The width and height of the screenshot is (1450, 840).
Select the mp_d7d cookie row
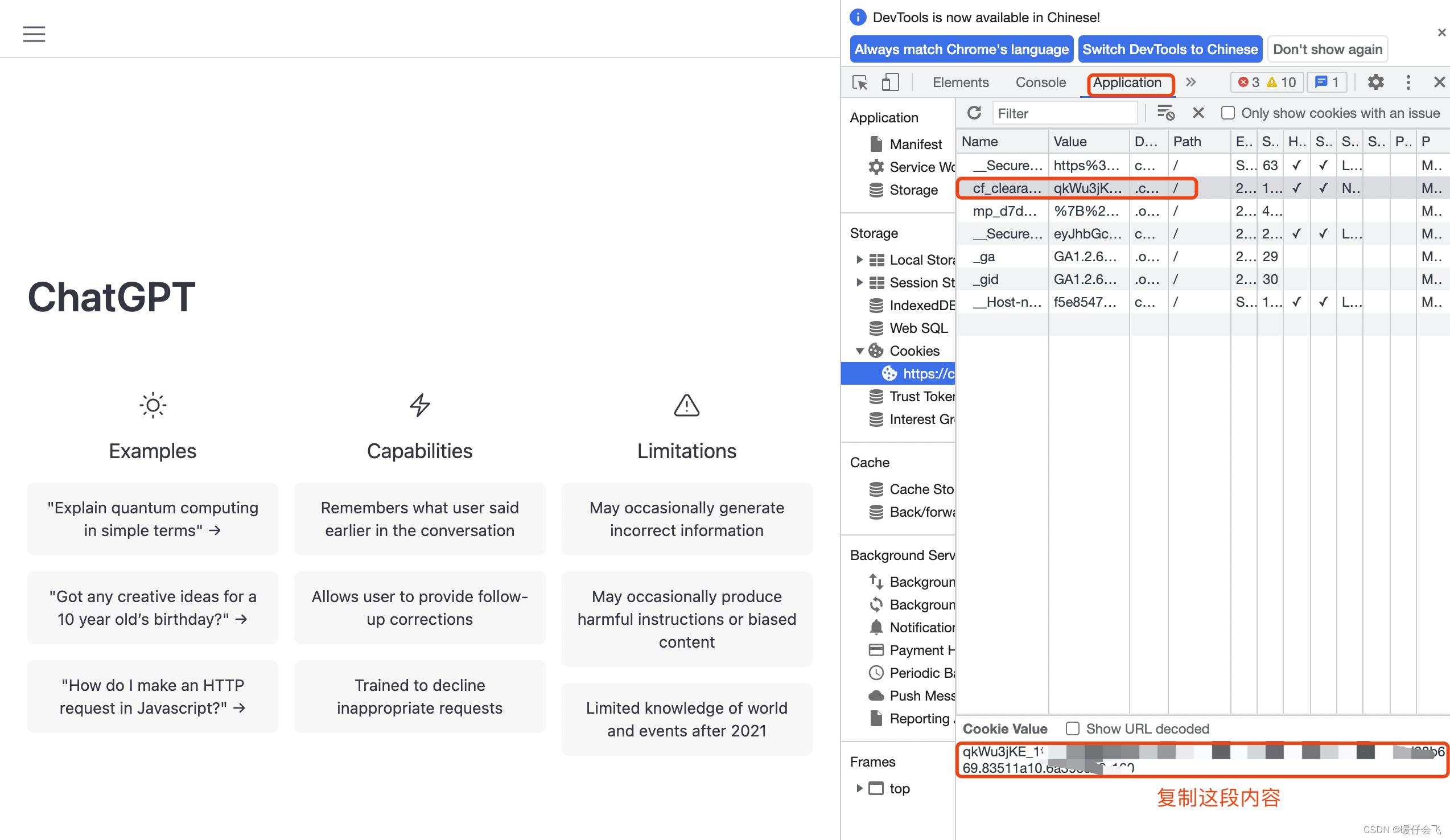[1202, 211]
